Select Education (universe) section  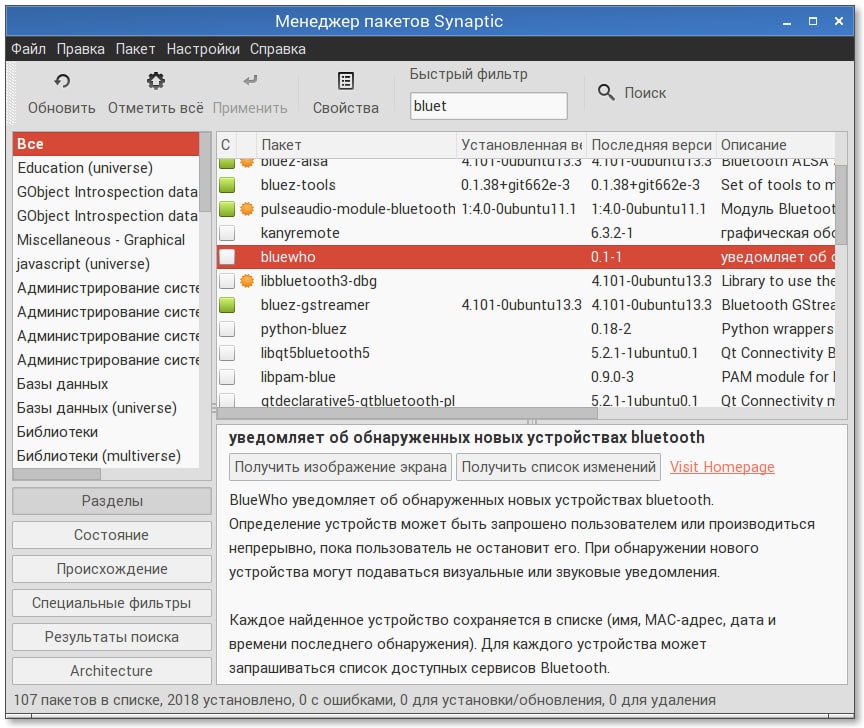pos(106,168)
